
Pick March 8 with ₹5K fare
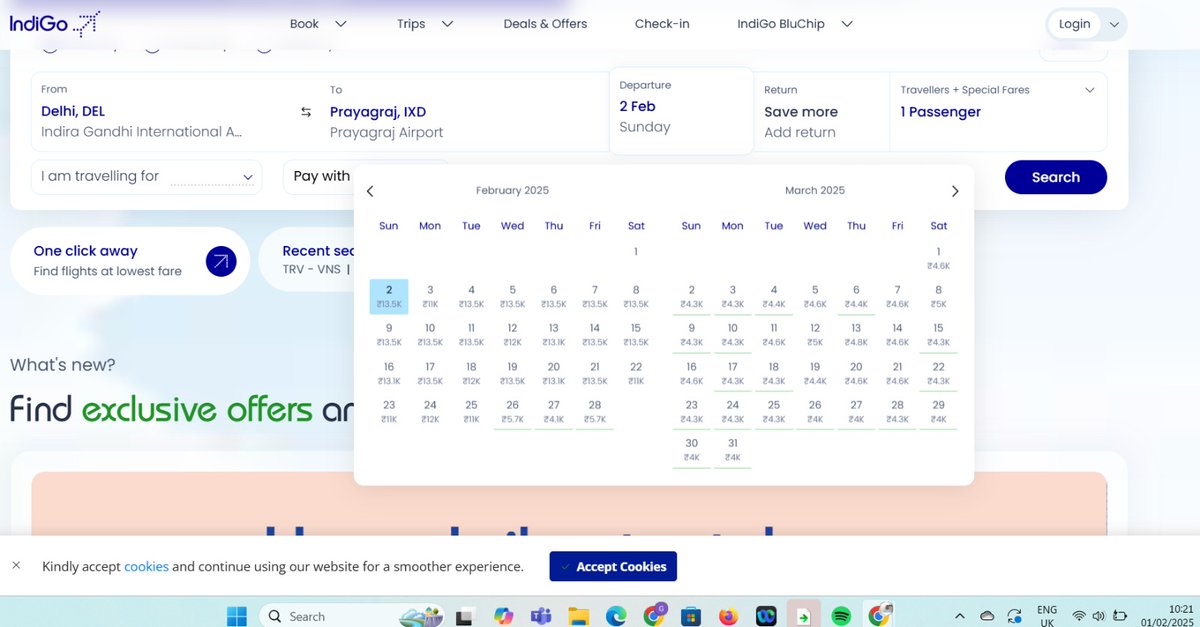(938, 296)
